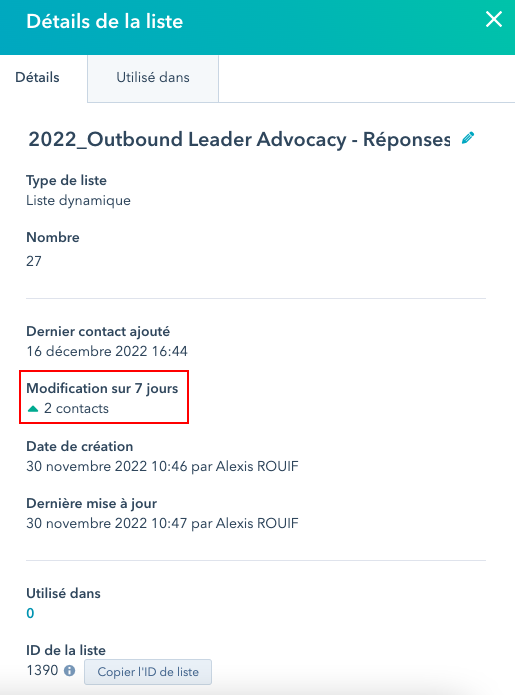Click the green upward triangle trend icon
This screenshot has width=515, height=695.
click(33, 409)
